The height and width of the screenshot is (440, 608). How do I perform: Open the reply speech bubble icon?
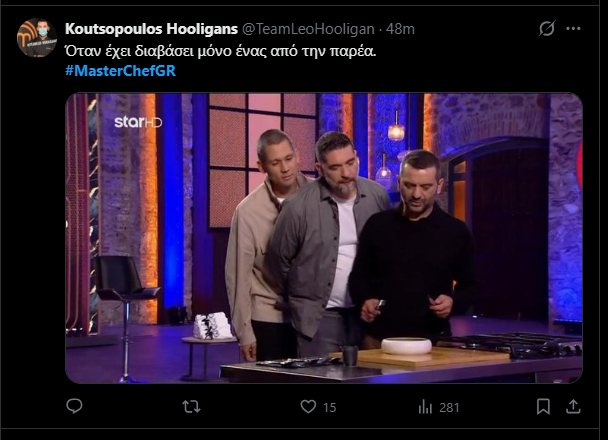click(74, 406)
